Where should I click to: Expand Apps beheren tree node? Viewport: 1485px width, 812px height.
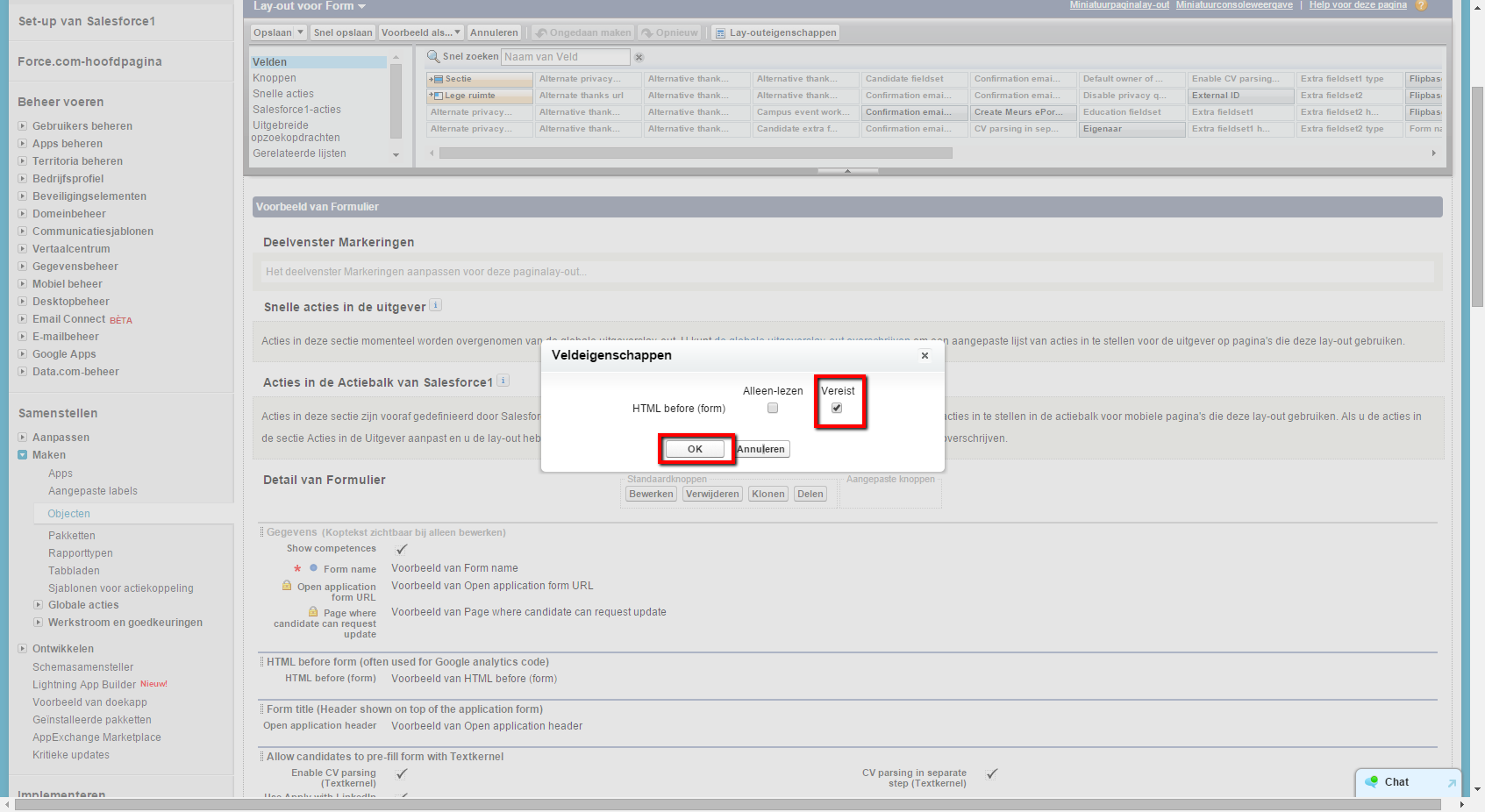(22, 144)
